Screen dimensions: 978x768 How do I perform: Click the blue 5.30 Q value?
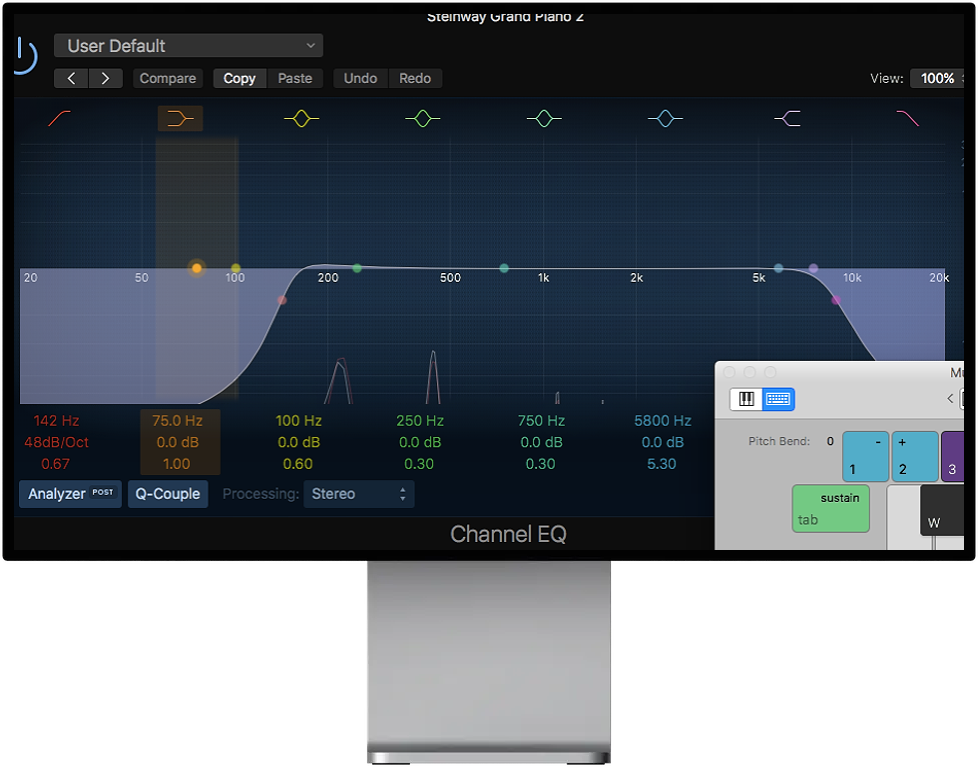point(661,464)
